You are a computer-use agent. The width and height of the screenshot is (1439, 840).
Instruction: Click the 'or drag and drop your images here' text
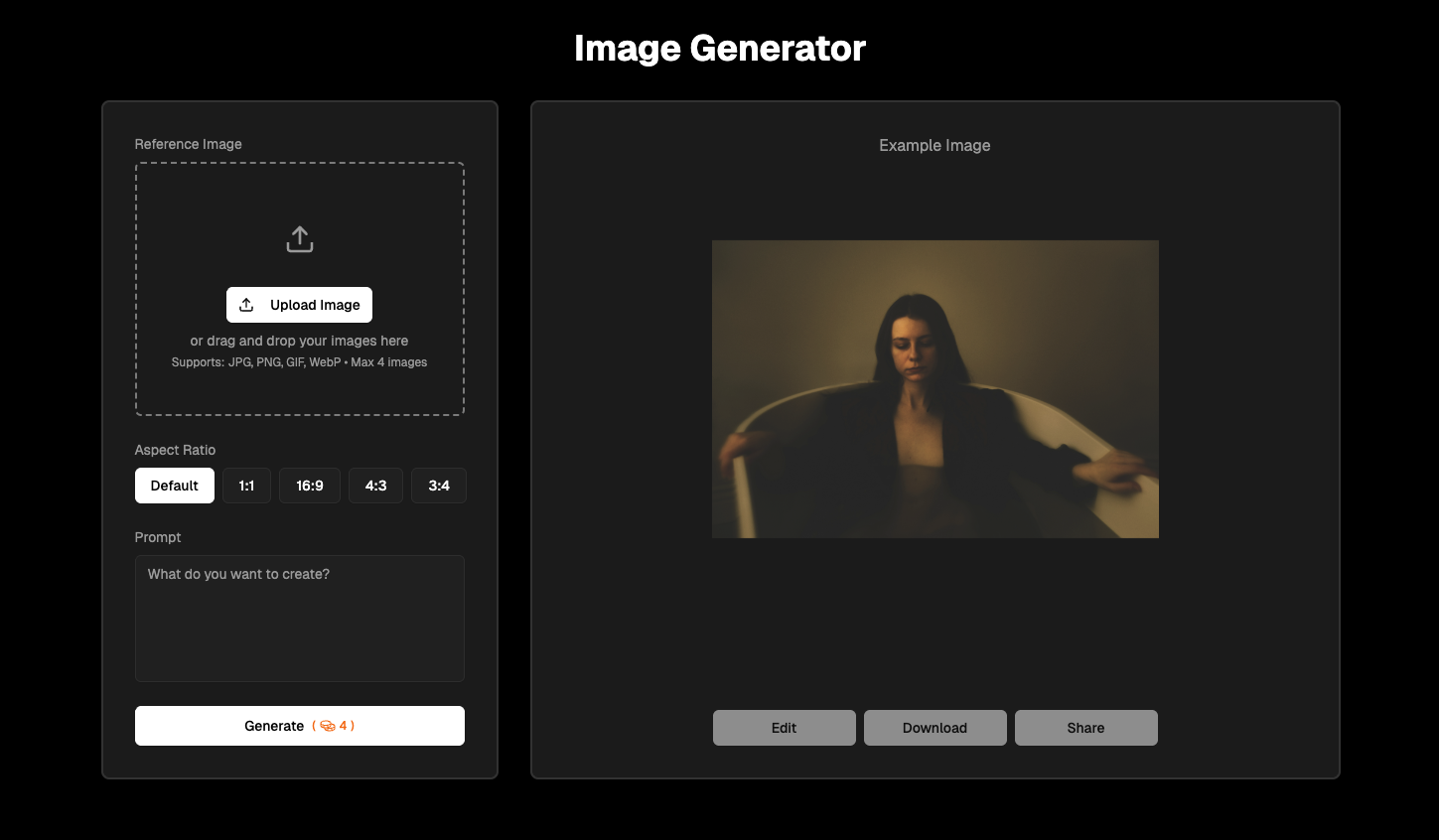299,341
